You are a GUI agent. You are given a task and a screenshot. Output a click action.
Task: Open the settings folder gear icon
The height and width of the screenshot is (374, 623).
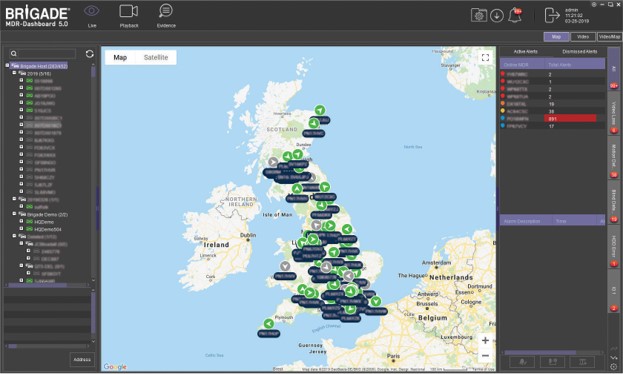(479, 16)
